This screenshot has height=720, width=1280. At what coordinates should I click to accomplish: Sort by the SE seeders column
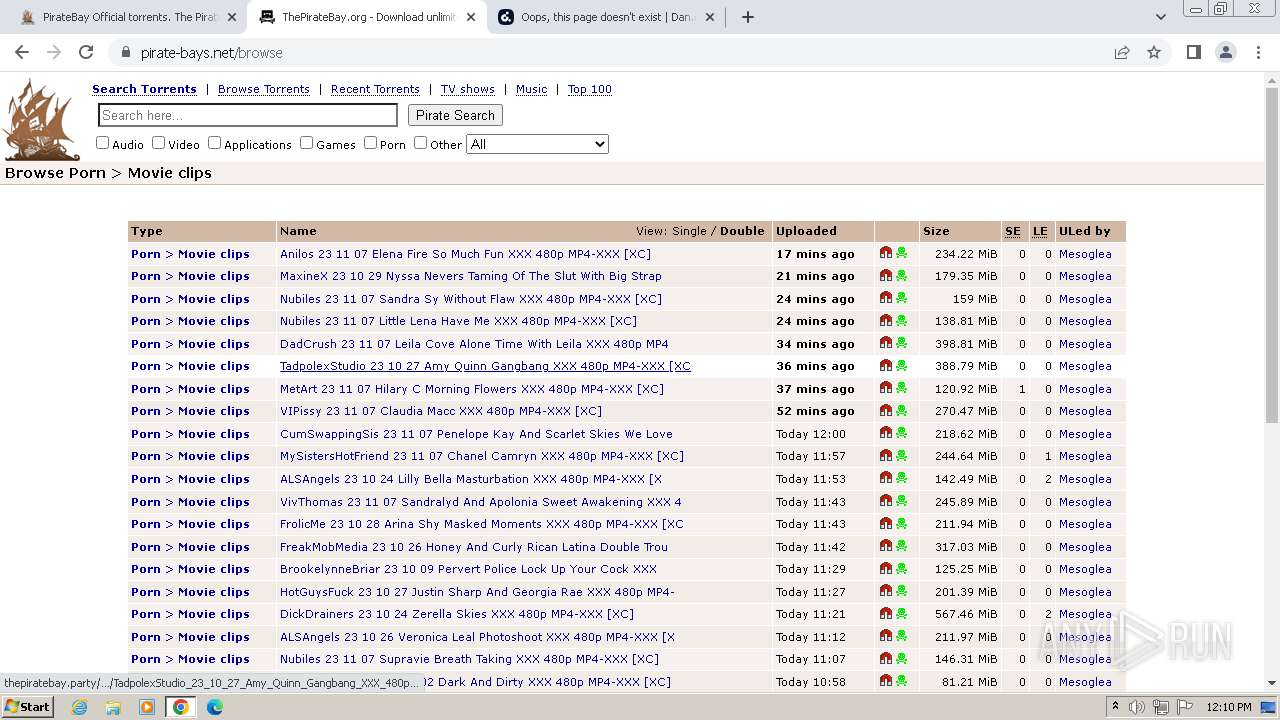pyautogui.click(x=1013, y=231)
